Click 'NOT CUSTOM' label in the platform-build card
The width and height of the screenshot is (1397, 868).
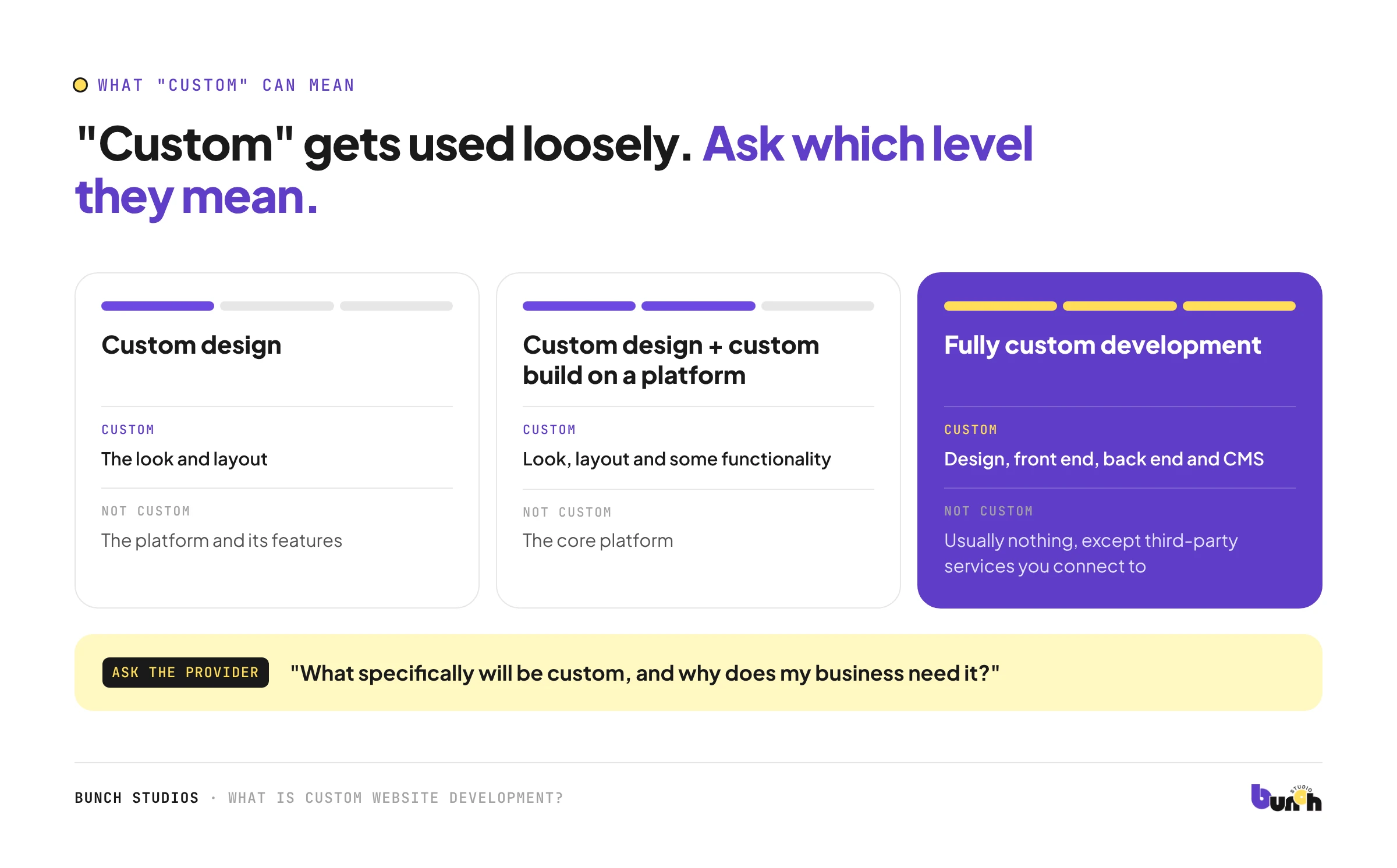click(568, 512)
